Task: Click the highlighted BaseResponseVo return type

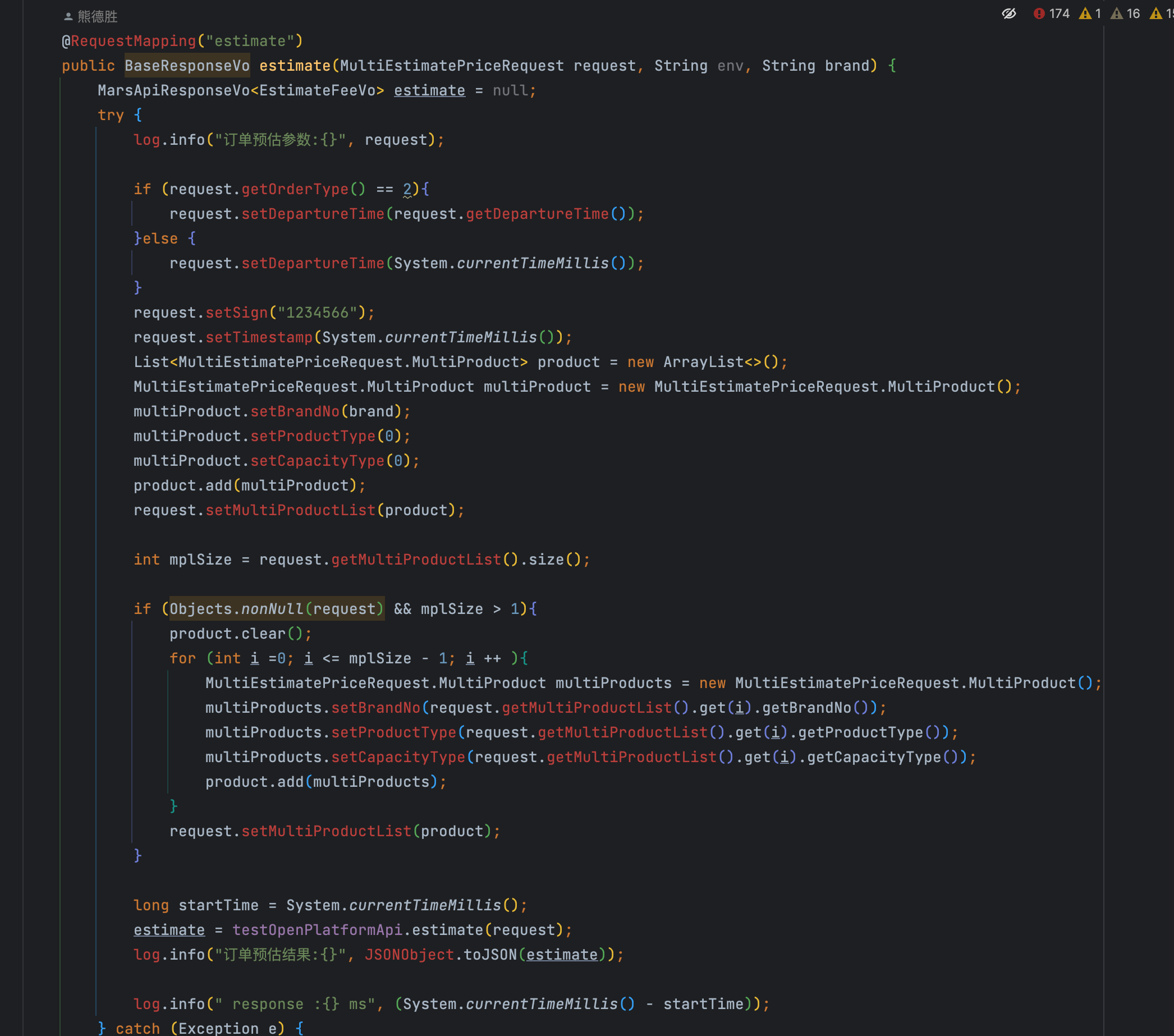Action: (187, 66)
